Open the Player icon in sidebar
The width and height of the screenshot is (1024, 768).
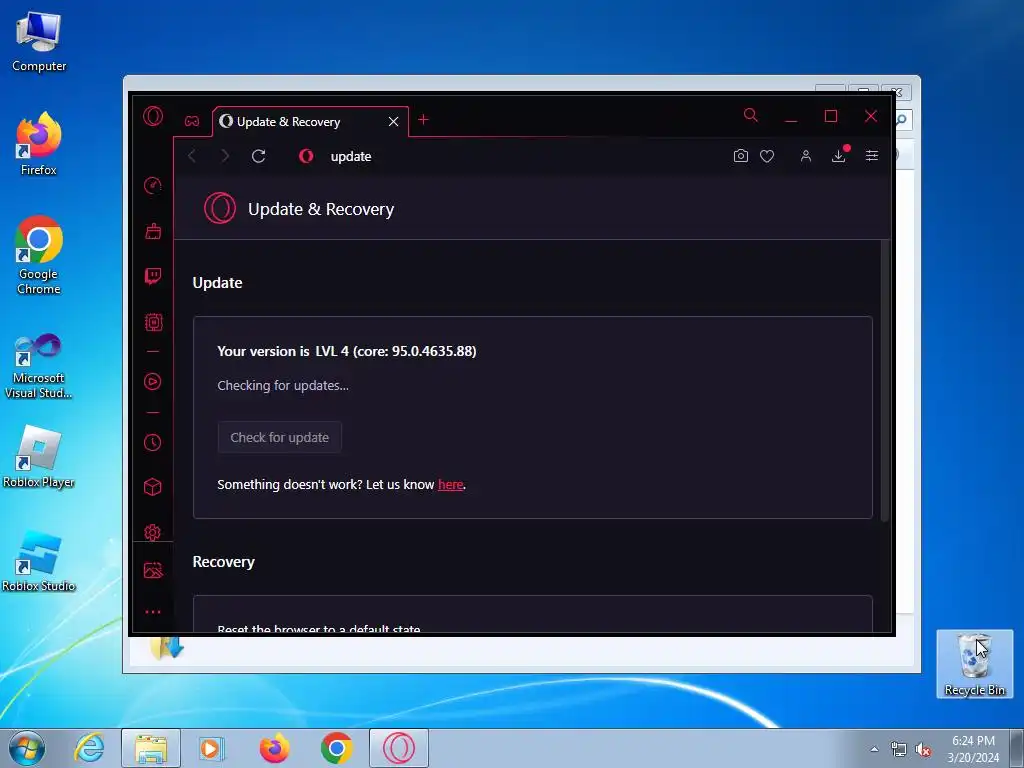153,381
